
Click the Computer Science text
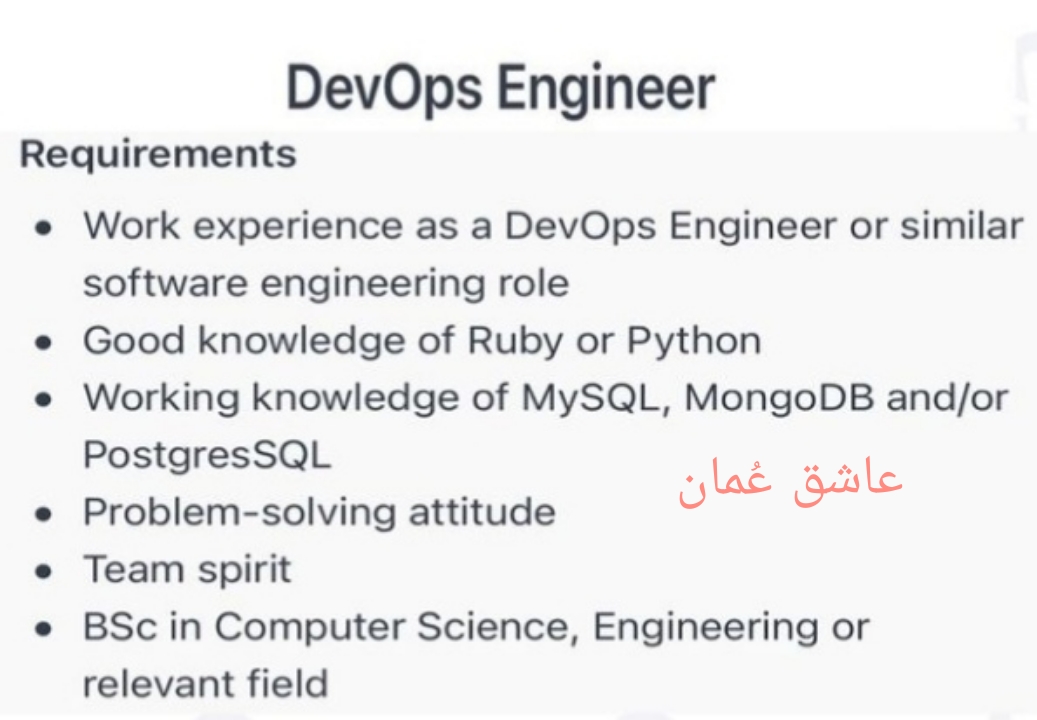point(394,628)
